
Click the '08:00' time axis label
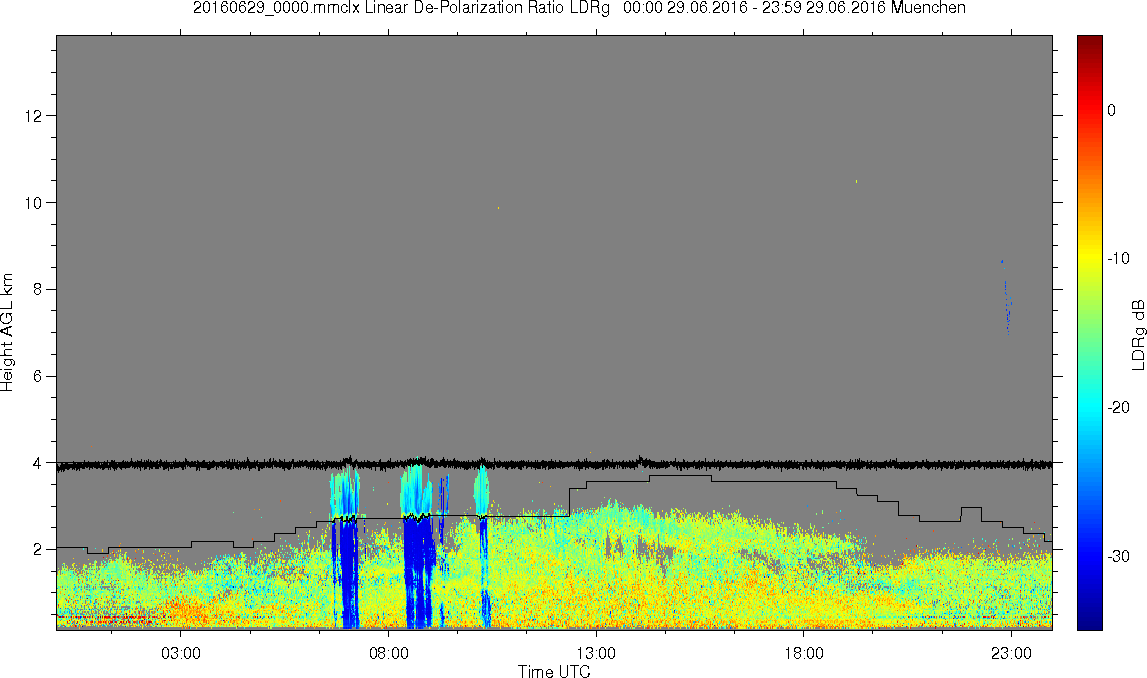point(388,653)
